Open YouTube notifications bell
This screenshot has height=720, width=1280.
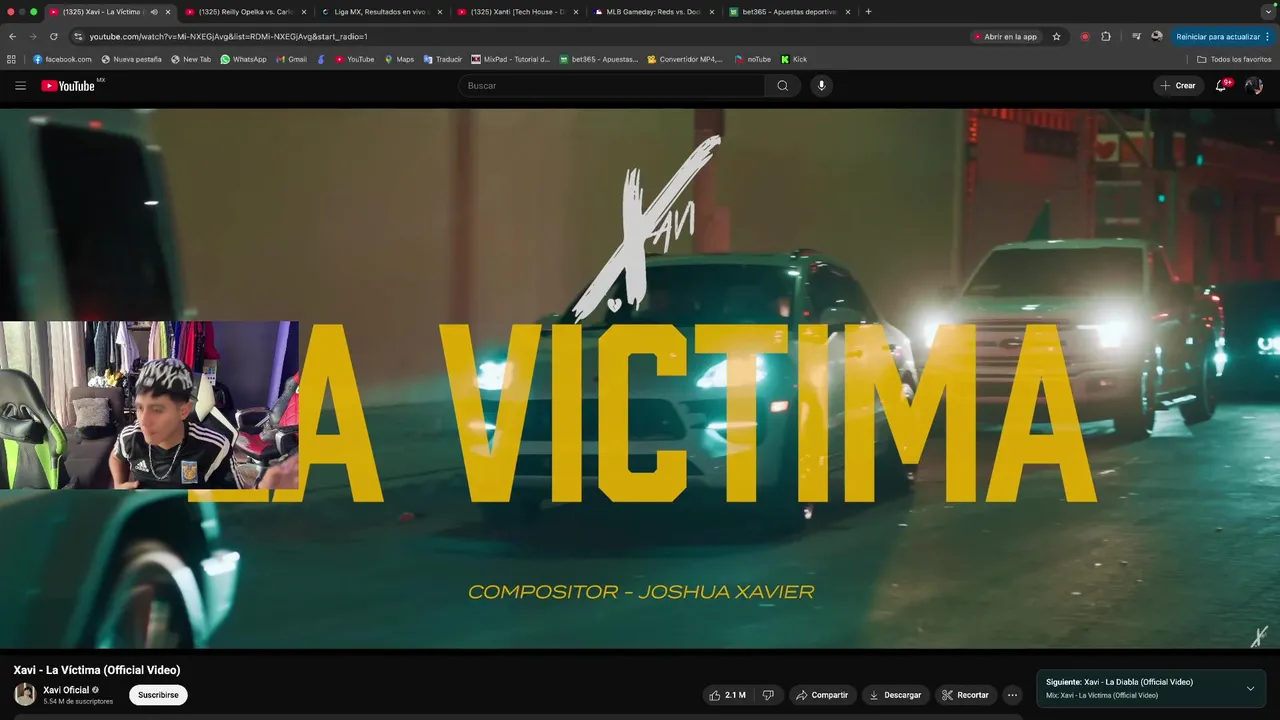1221,86
